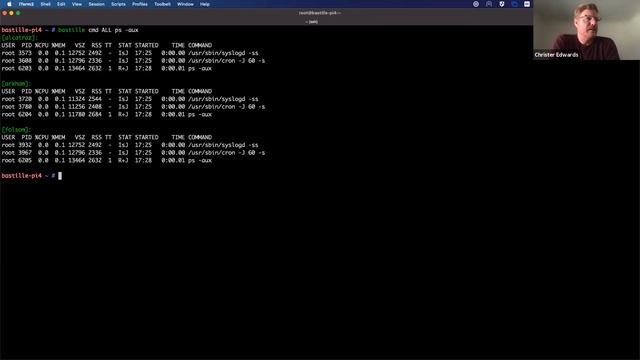Screen dimensions: 640x360
Task: Click the white square menu bar icon next to the video feed
Action: click(527, 4)
